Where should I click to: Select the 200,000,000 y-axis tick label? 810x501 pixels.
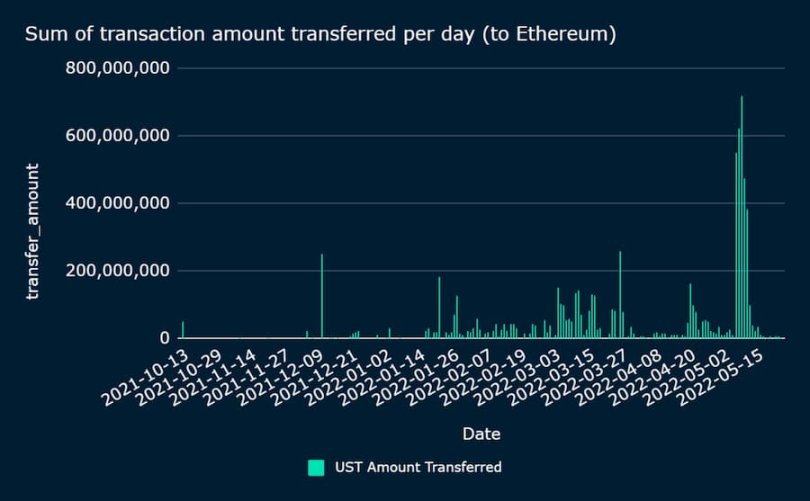[x=118, y=271]
